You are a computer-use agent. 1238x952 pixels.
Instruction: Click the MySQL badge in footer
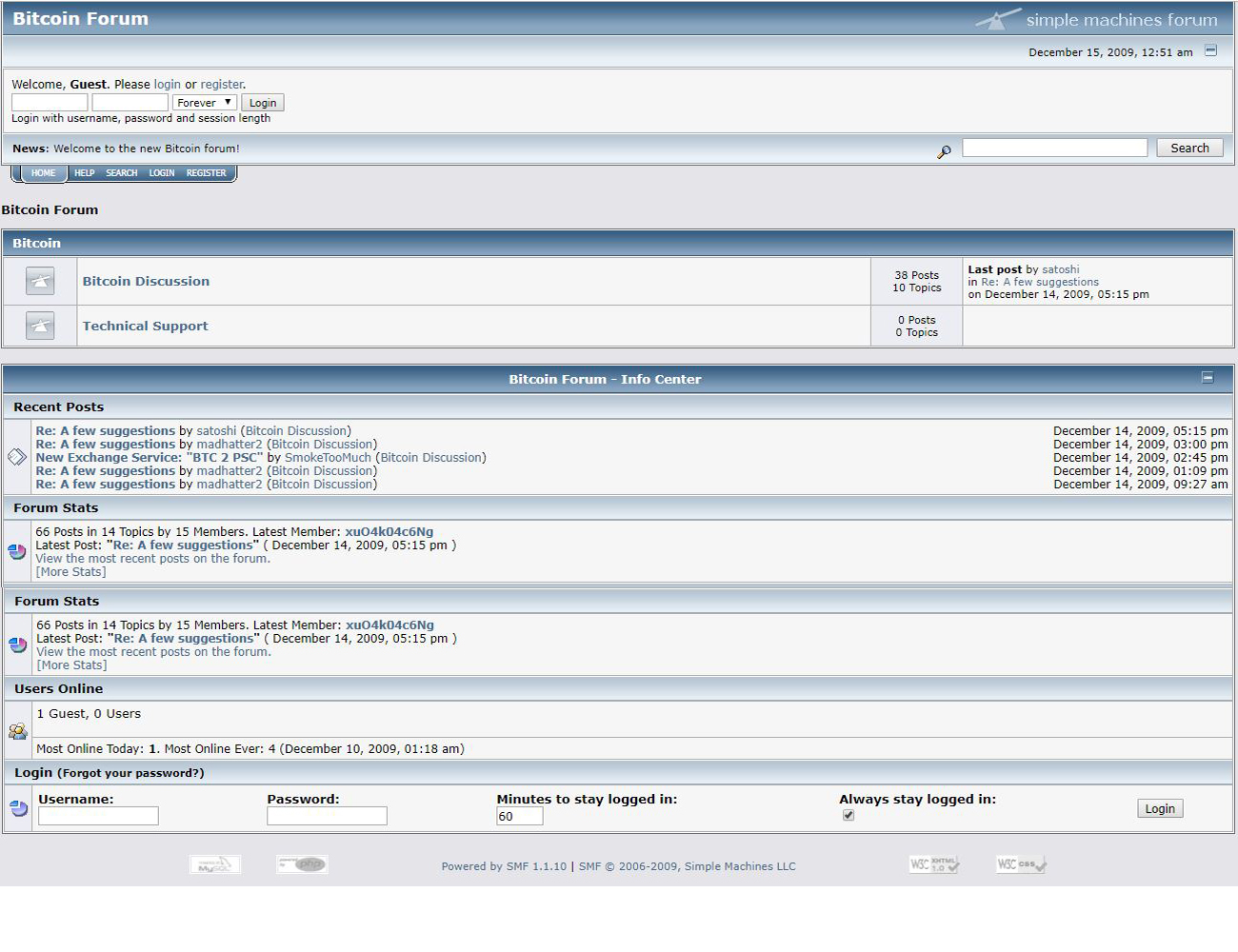click(x=215, y=864)
